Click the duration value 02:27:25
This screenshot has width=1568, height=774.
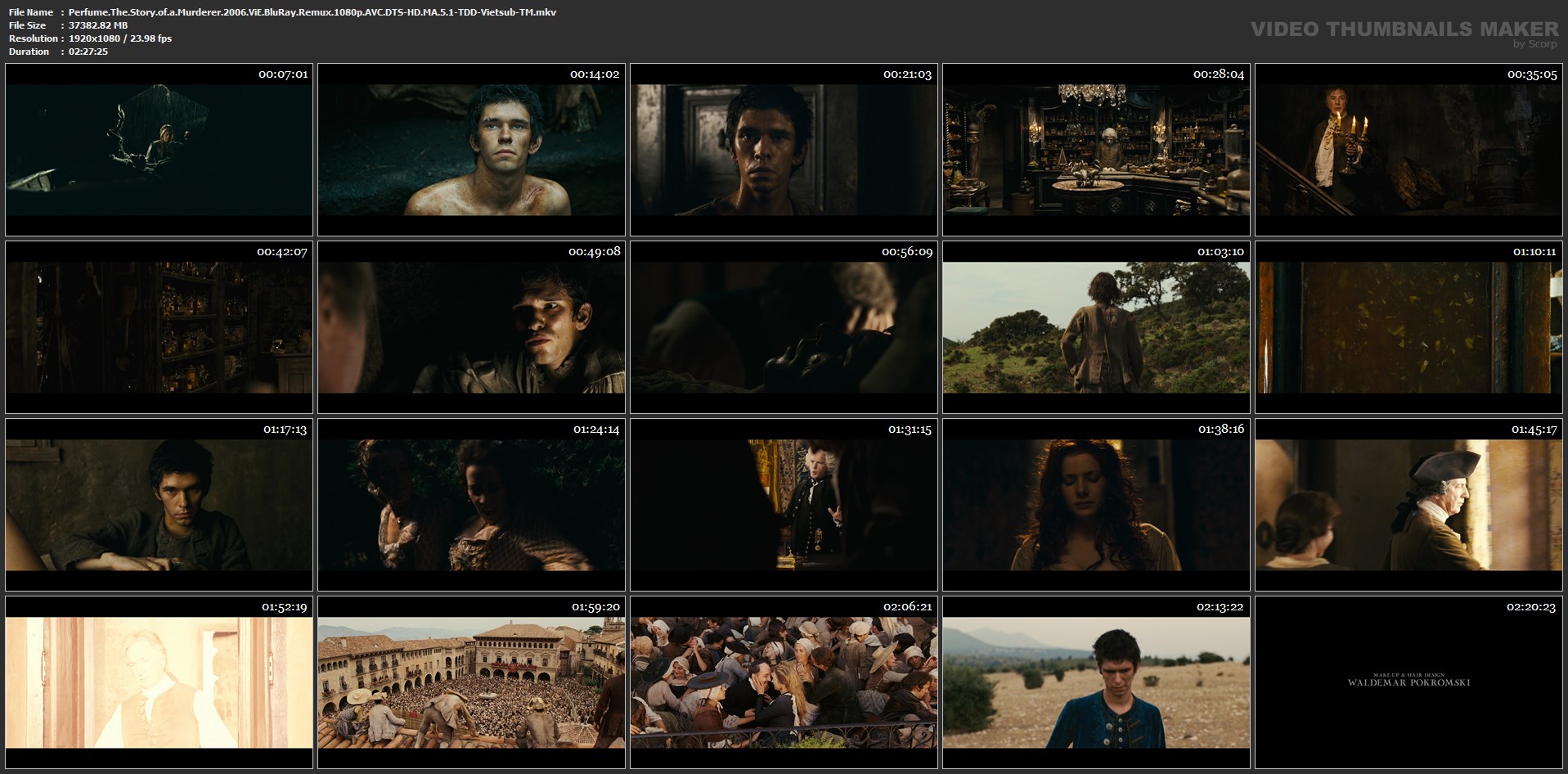coord(88,52)
